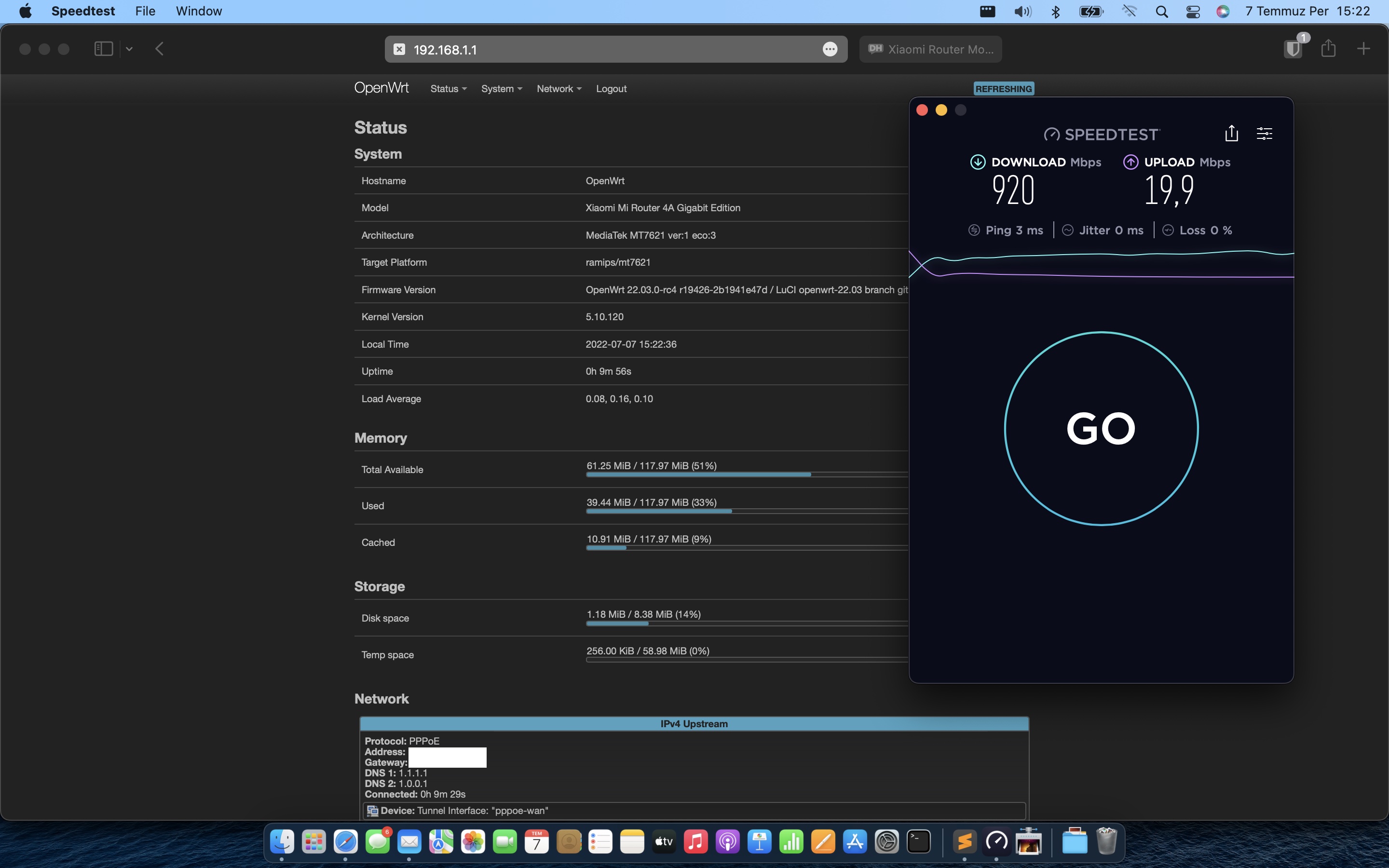Click the Jitter icon in Speedtest
The image size is (1389, 868).
coord(1068,230)
